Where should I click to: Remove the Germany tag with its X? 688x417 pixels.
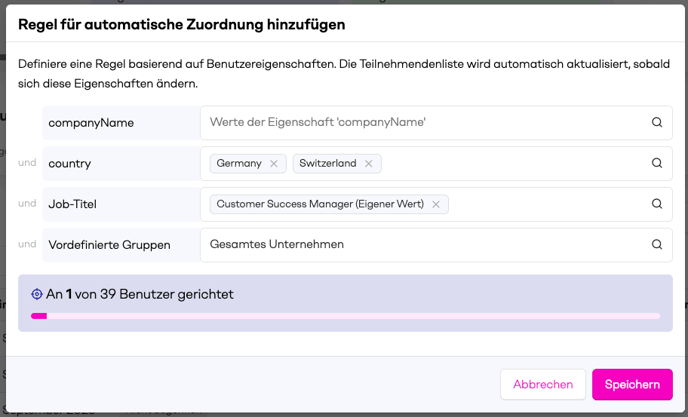point(274,164)
